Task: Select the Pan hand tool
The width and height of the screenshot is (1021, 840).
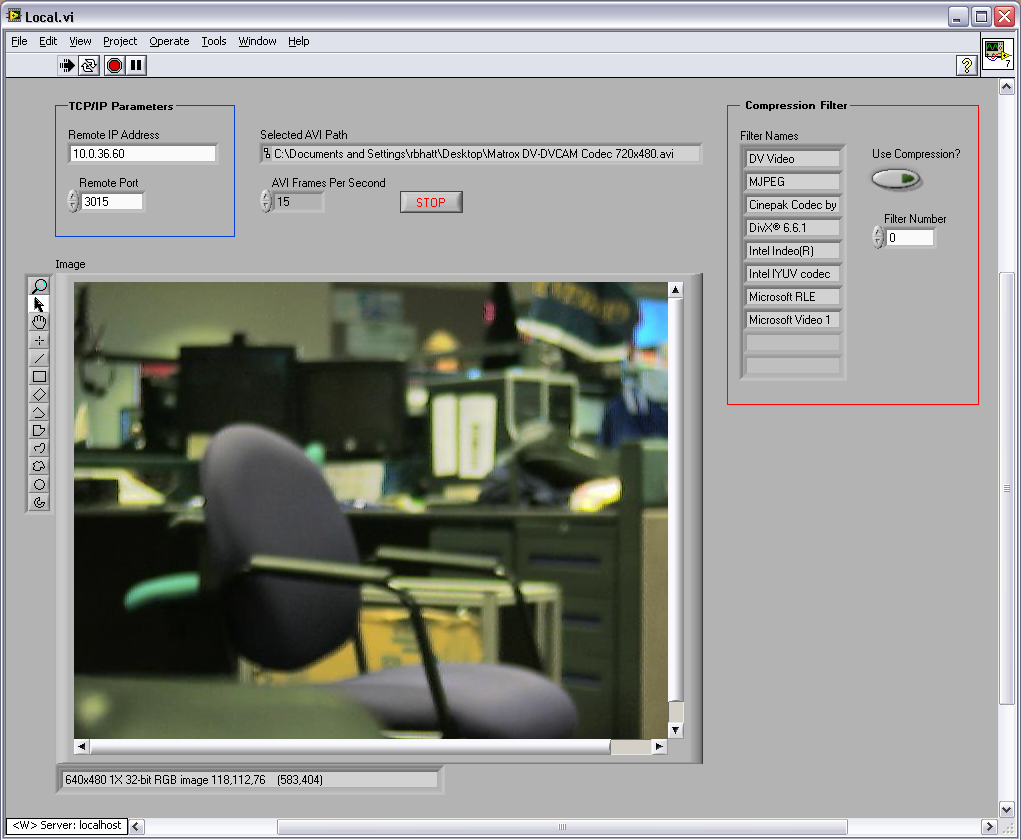Action: (x=40, y=322)
